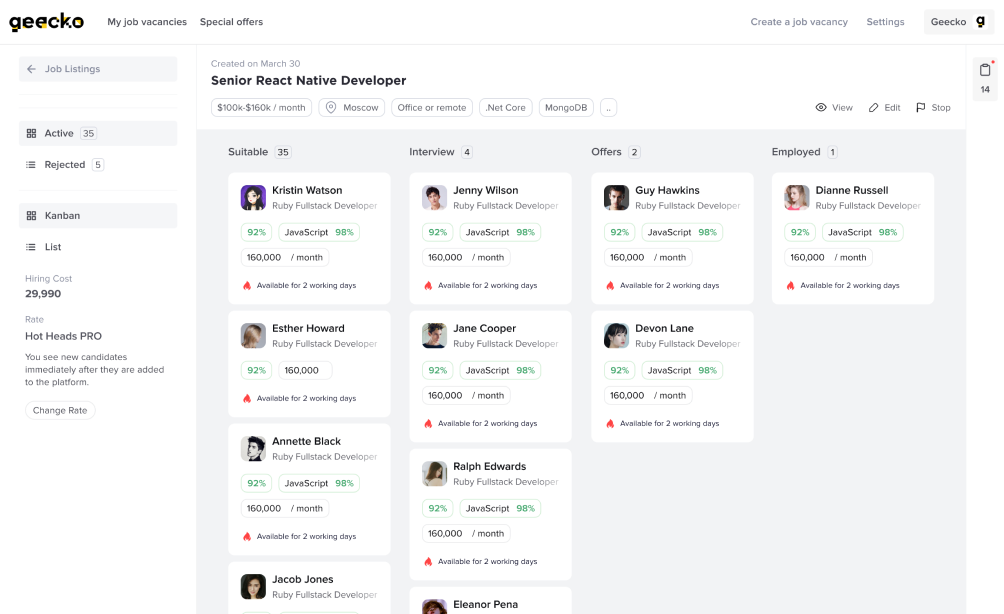The image size is (1004, 614).
Task: Click the Rejected list icon
Action: coord(31,165)
